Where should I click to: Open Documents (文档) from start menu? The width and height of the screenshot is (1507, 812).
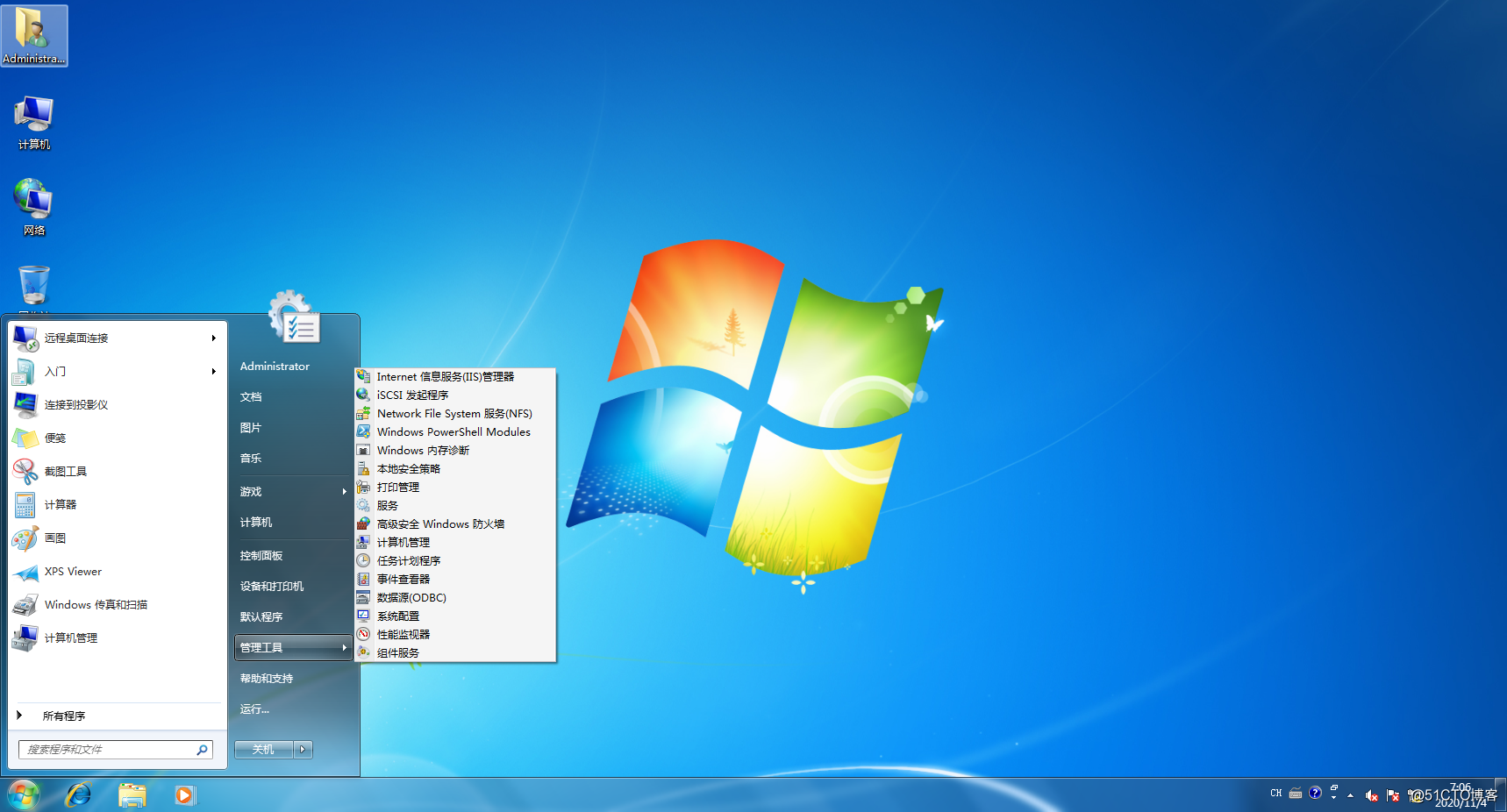[293, 396]
